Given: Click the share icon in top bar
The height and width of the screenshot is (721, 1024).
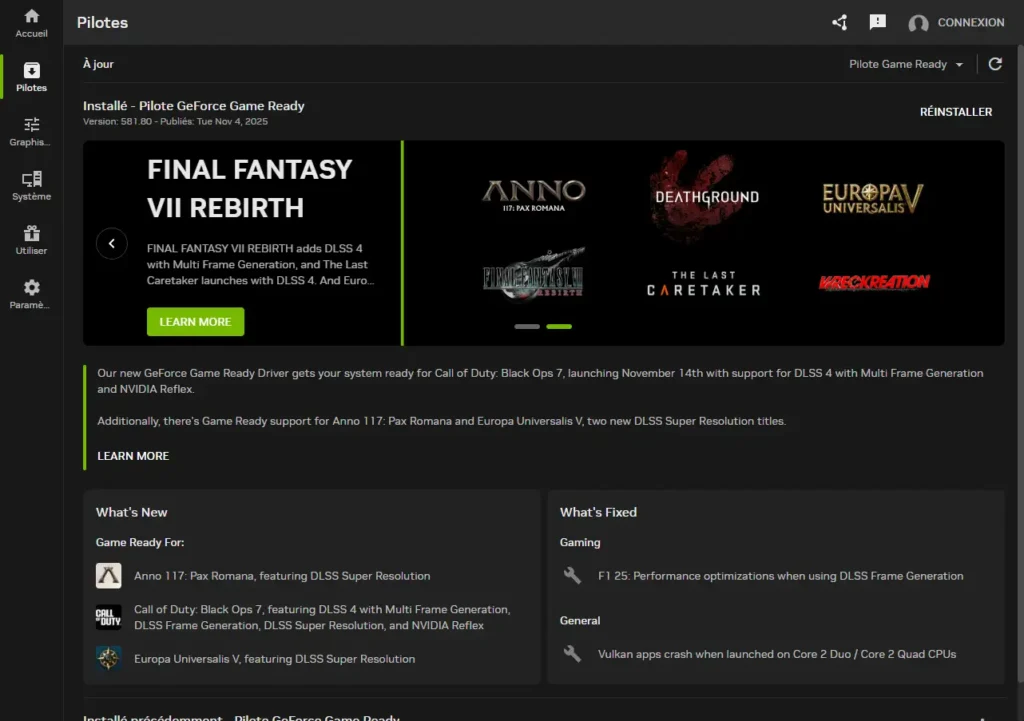Looking at the screenshot, I should 839,22.
